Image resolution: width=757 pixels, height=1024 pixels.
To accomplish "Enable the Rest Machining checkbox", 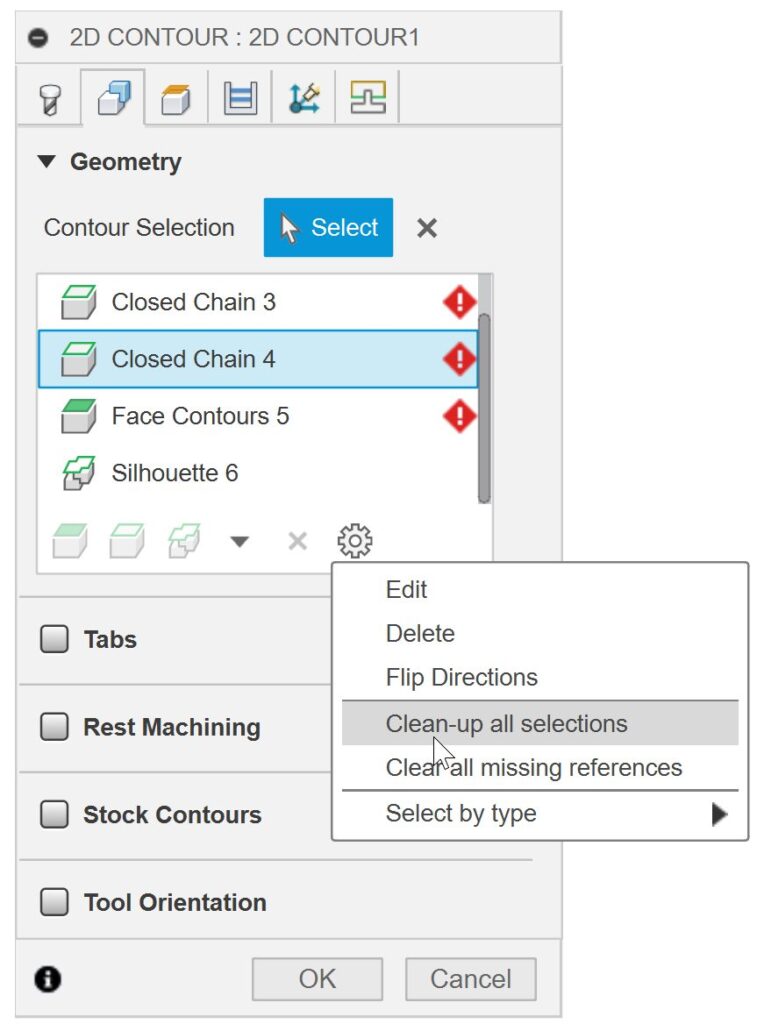I will coord(54,727).
